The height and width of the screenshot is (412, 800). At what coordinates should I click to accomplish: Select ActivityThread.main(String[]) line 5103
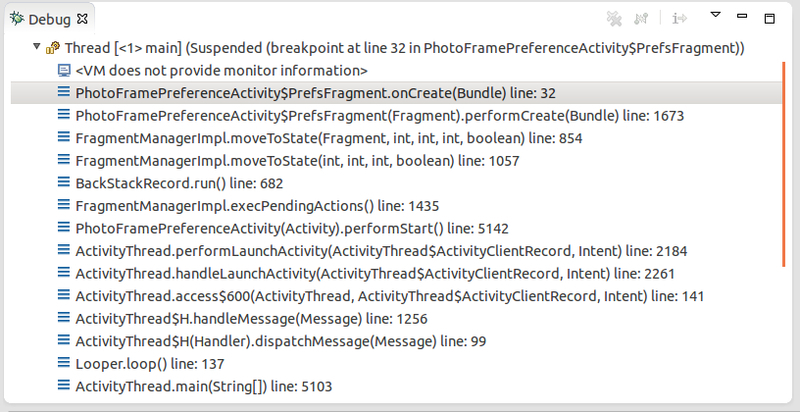coord(204,386)
